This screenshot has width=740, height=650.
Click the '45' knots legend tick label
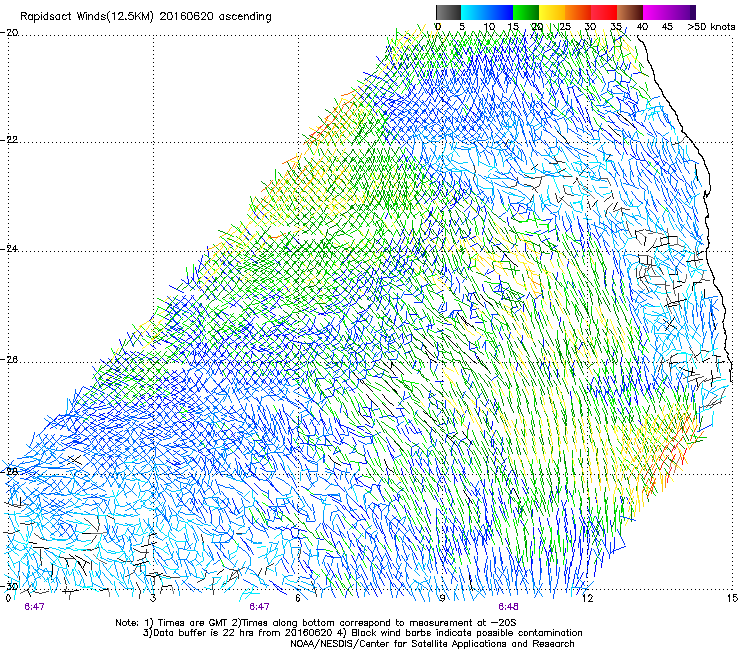tap(667, 27)
